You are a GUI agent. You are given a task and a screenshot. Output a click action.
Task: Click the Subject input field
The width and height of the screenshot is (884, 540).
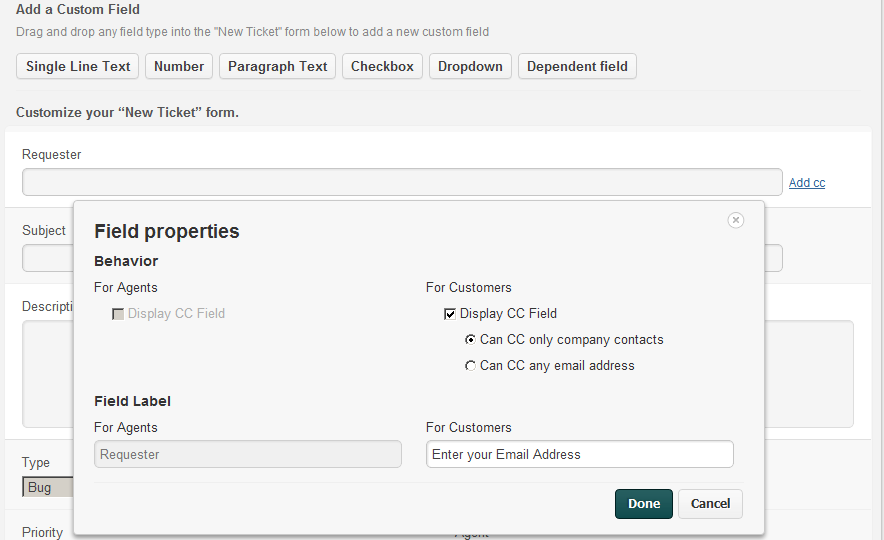pos(47,258)
